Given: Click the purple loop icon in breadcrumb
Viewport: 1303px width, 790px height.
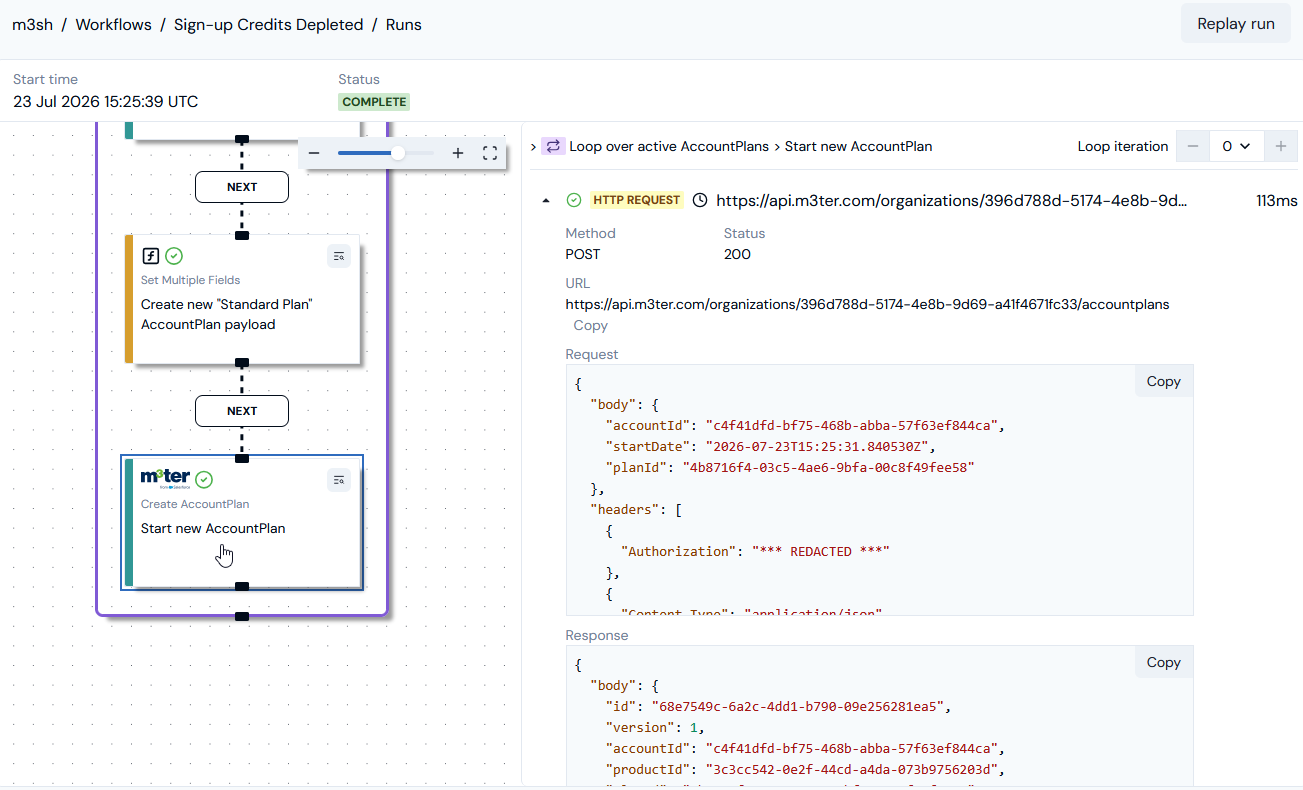Looking at the screenshot, I should click(x=553, y=146).
